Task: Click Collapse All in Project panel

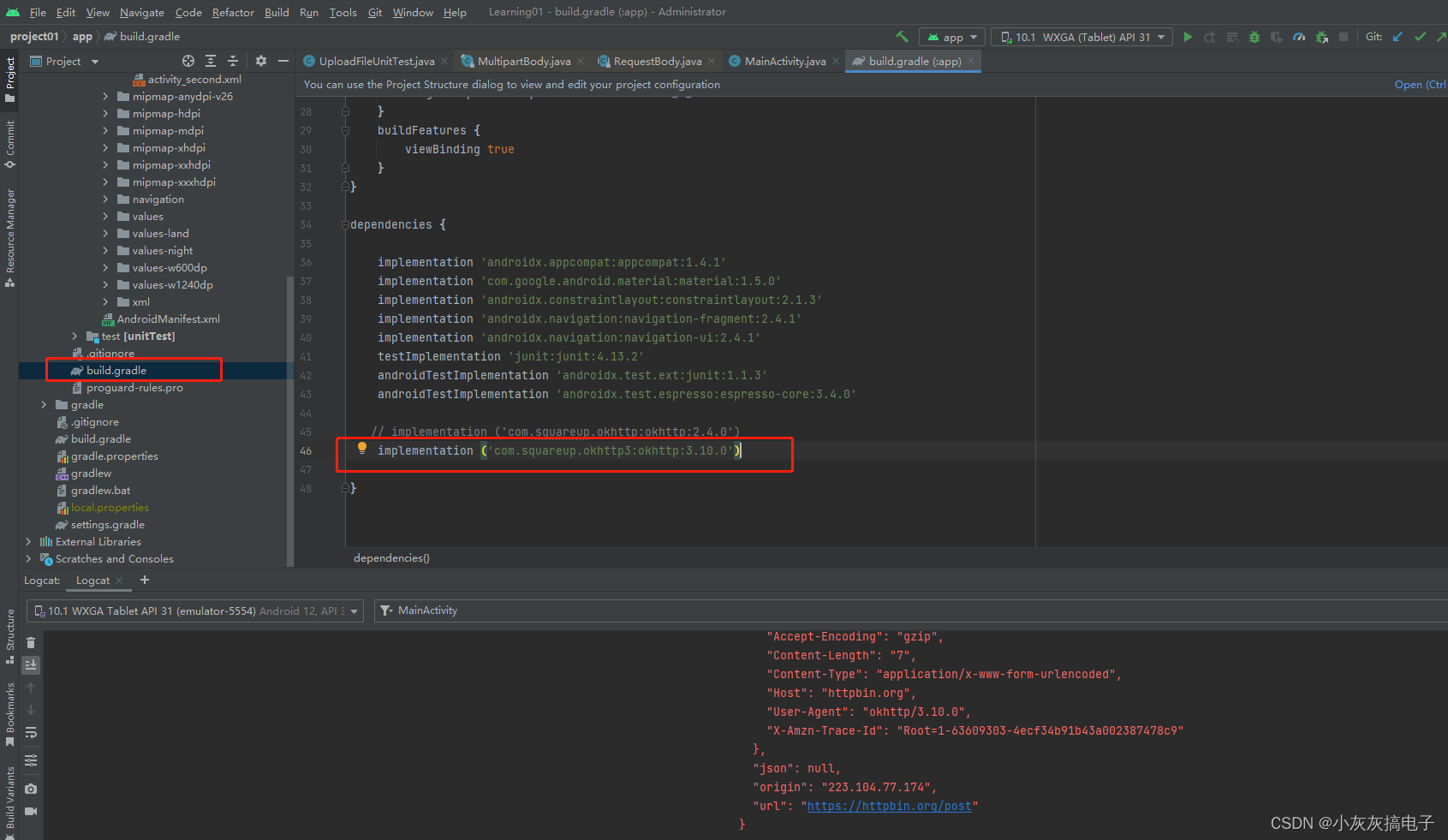Action: coord(233,61)
